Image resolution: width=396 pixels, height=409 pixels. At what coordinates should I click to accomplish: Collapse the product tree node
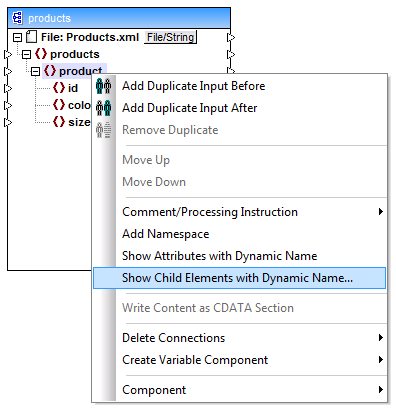pyautogui.click(x=35, y=71)
